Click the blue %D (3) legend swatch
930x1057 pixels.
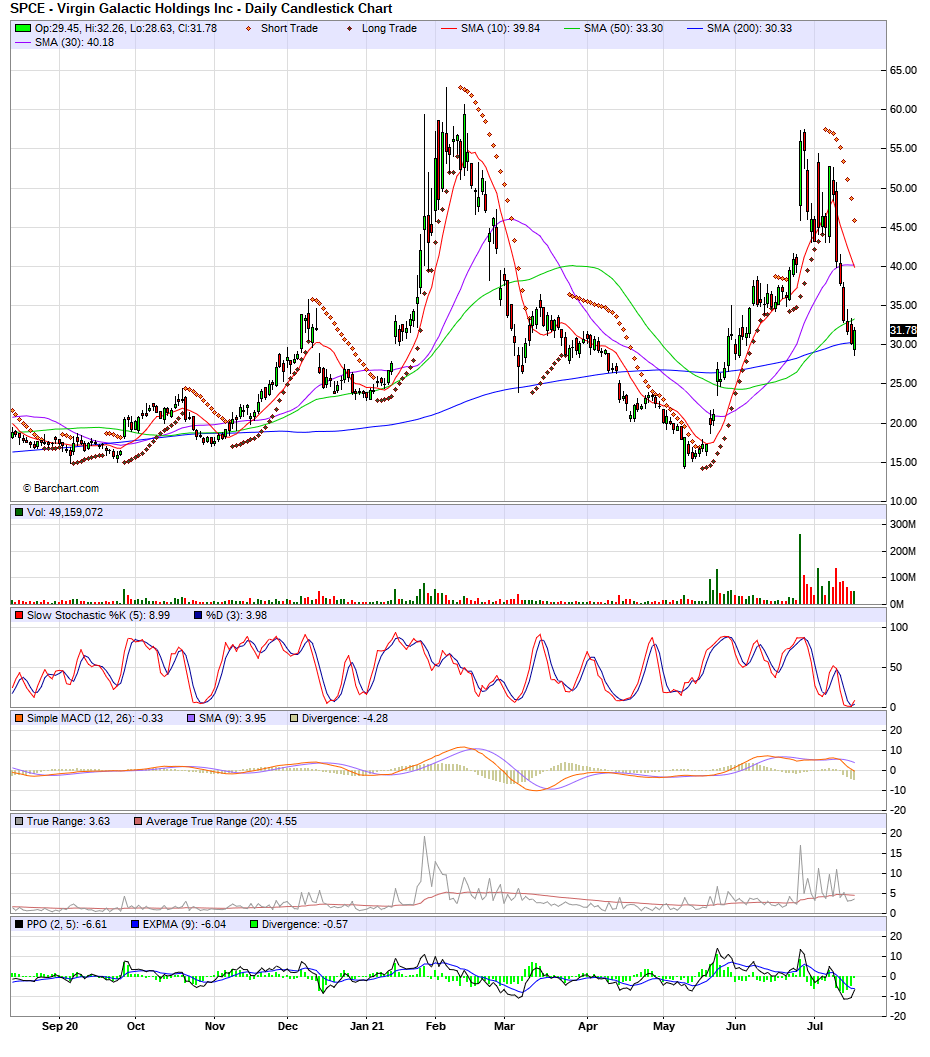(x=198, y=615)
